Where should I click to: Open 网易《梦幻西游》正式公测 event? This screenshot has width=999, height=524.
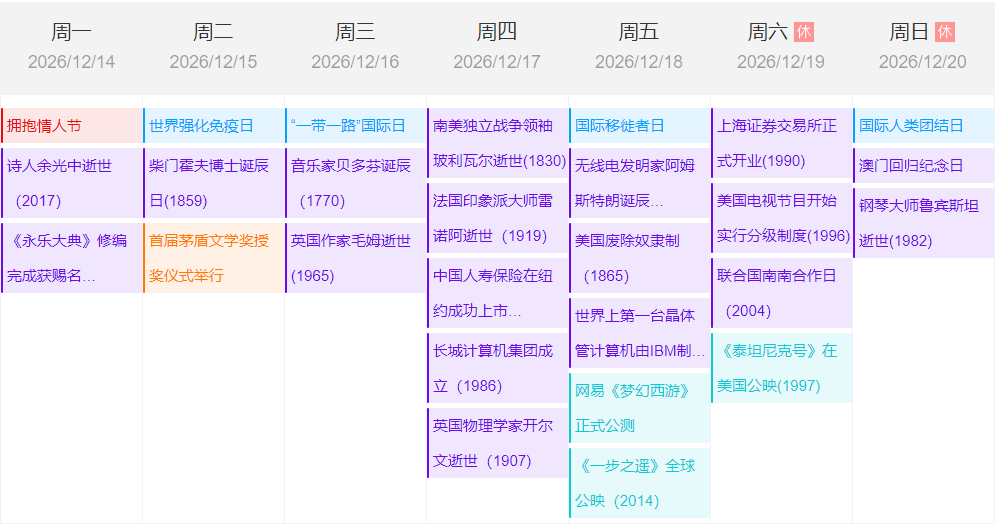tap(640, 408)
